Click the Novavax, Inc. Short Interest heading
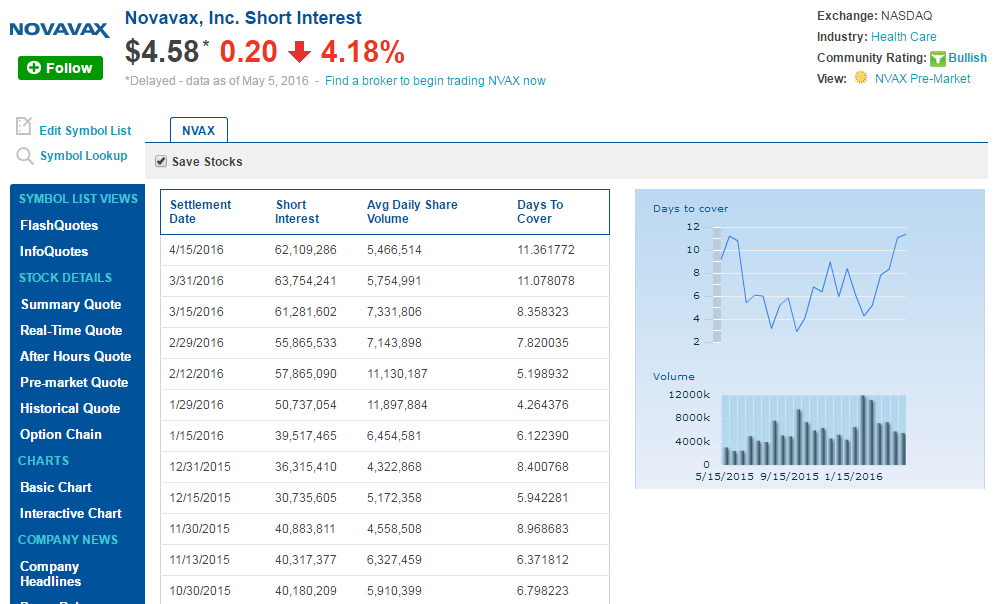This screenshot has width=996, height=604. pyautogui.click(x=243, y=18)
